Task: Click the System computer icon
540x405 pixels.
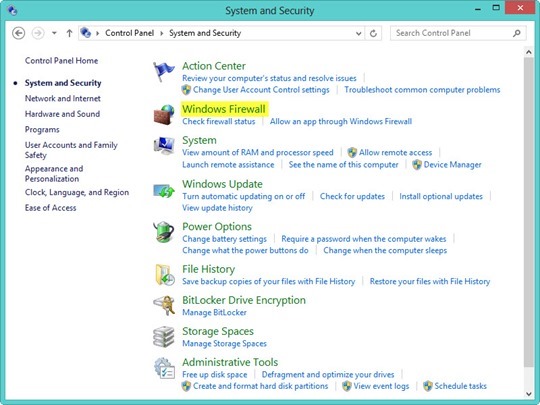Action: click(x=164, y=145)
